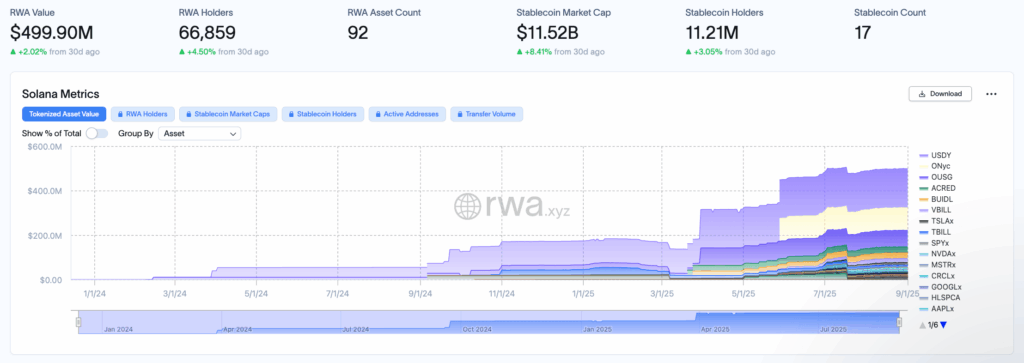Hide SPYx series in legend
1024x363 pixels.
pyautogui.click(x=936, y=243)
